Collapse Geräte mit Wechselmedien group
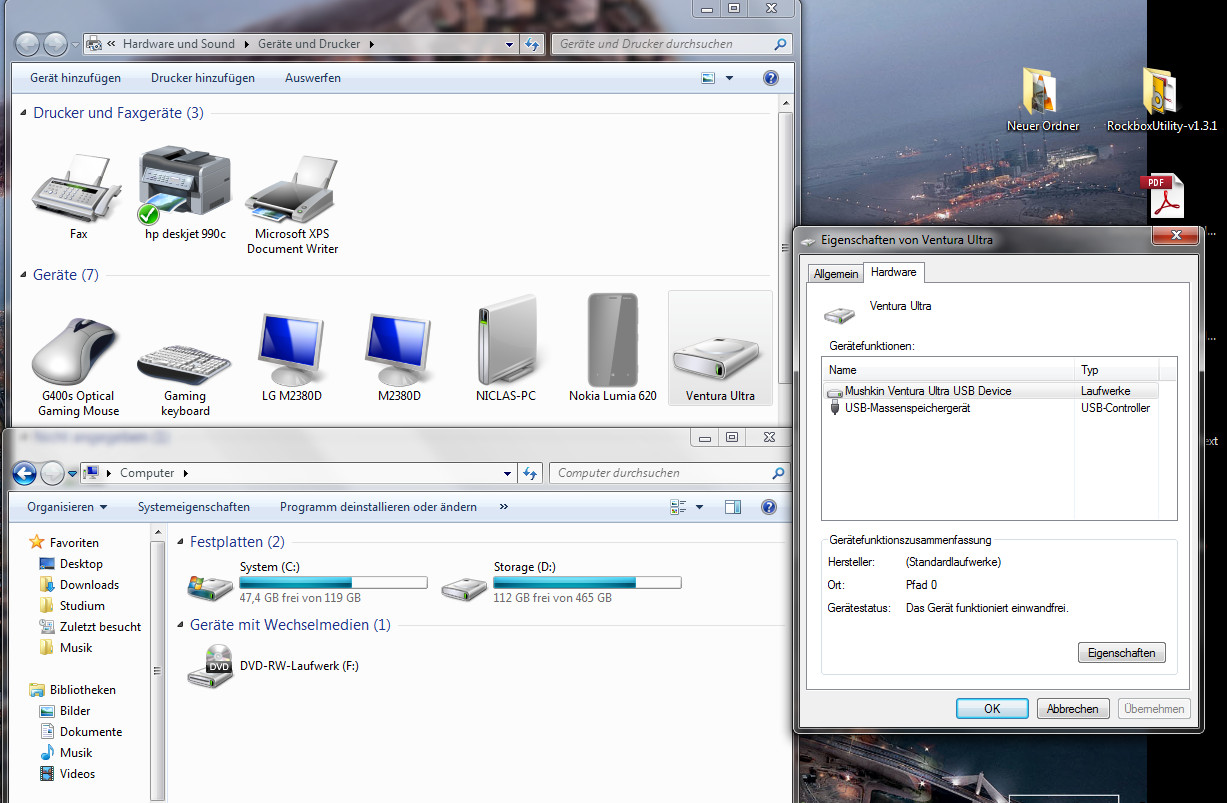 pyautogui.click(x=181, y=625)
